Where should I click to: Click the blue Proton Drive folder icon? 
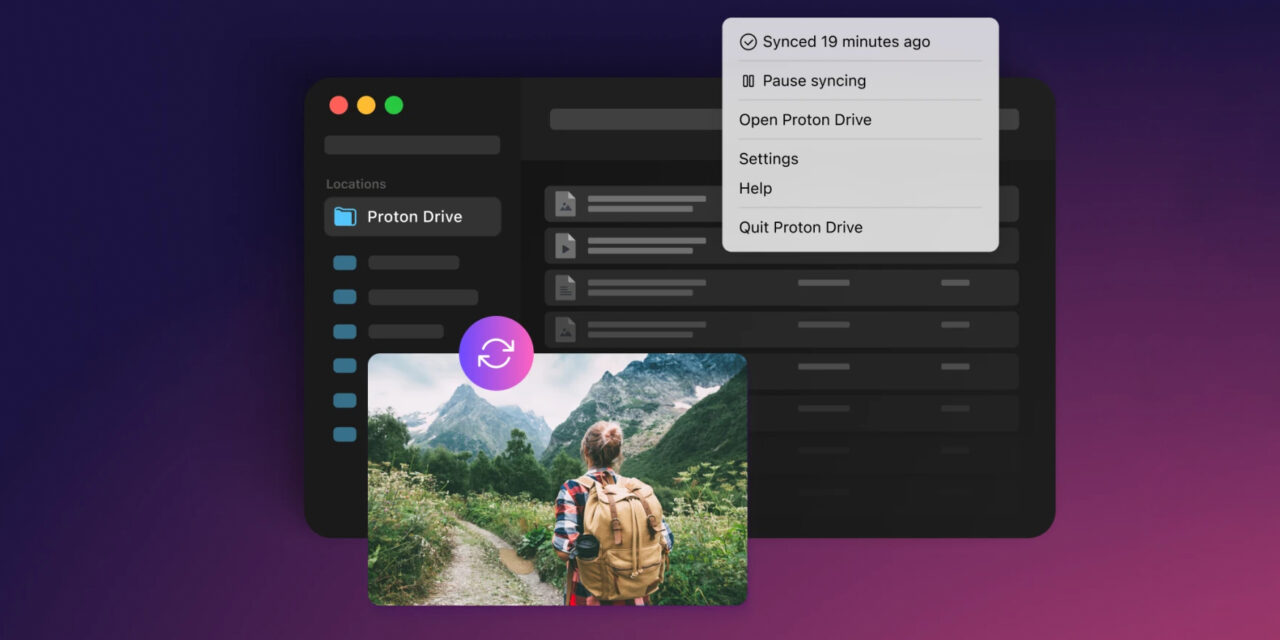tap(345, 217)
